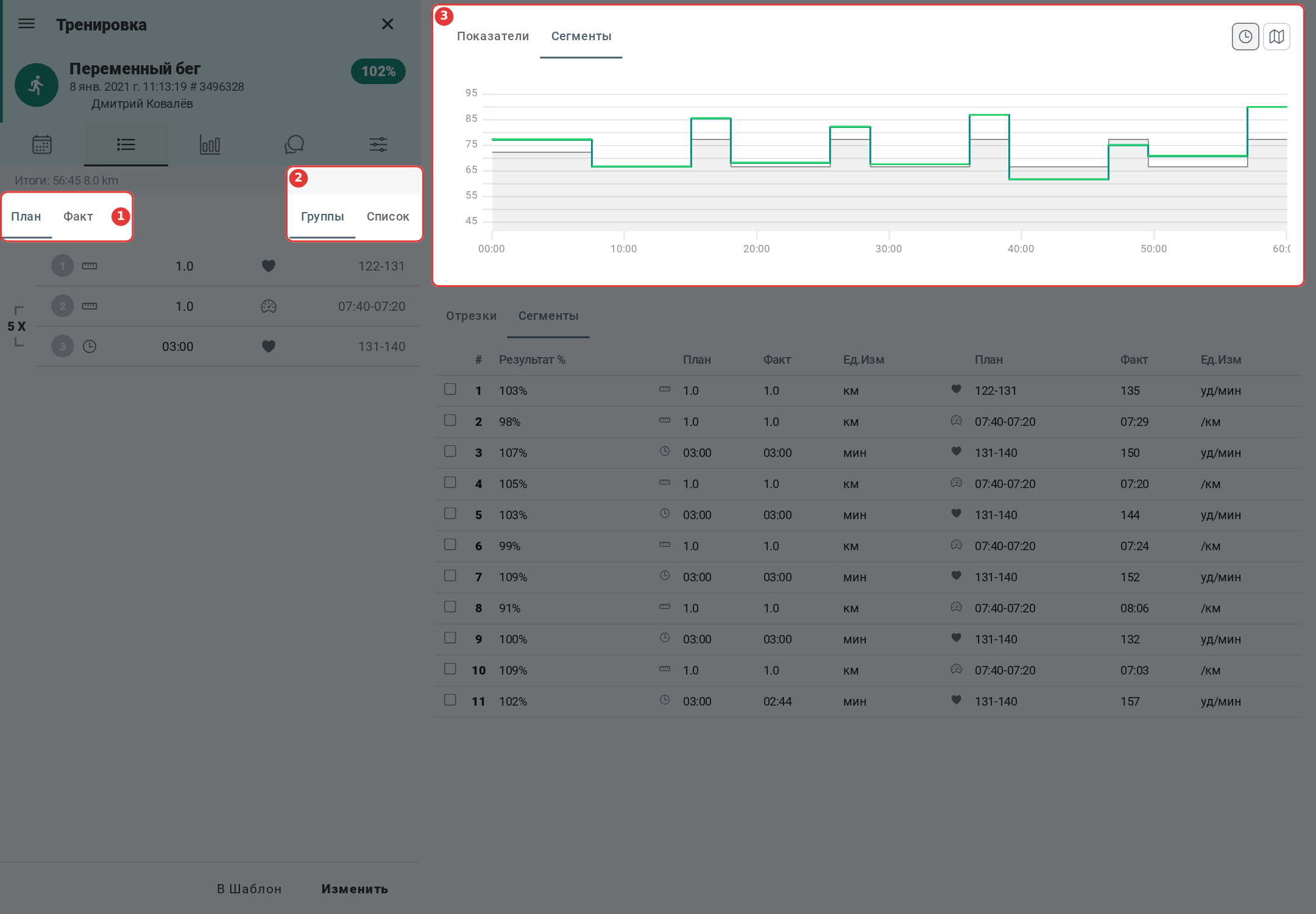This screenshot has width=1316, height=914.
Task: Tick checkbox for segment 10
Action: [x=450, y=668]
